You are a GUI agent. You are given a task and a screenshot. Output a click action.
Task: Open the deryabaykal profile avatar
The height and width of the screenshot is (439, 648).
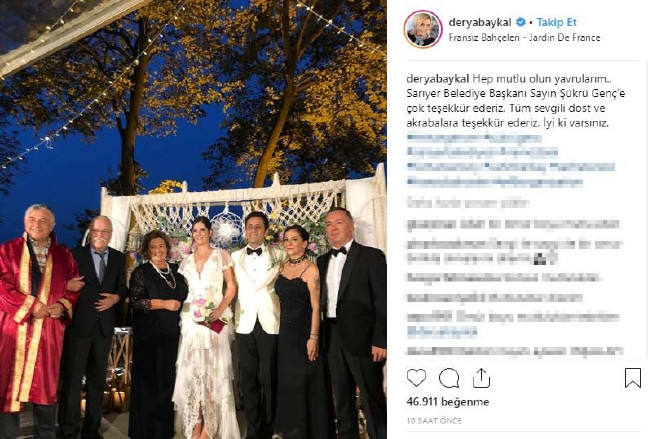click(x=423, y=29)
